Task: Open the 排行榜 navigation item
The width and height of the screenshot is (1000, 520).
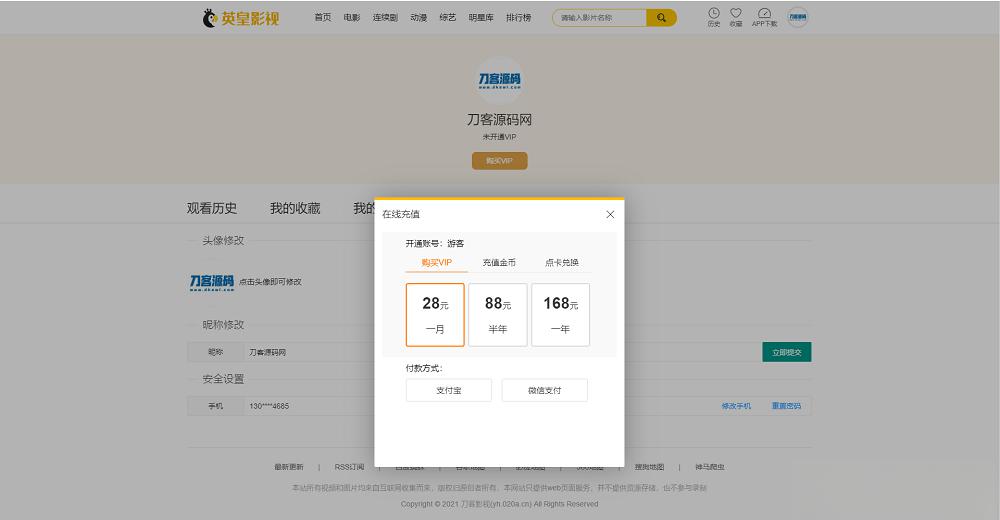Action: (x=518, y=18)
